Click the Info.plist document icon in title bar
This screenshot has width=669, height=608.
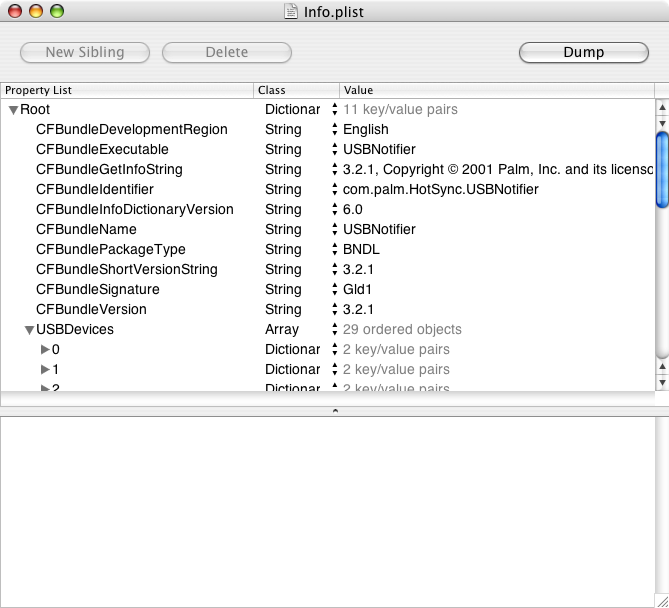[x=291, y=12]
